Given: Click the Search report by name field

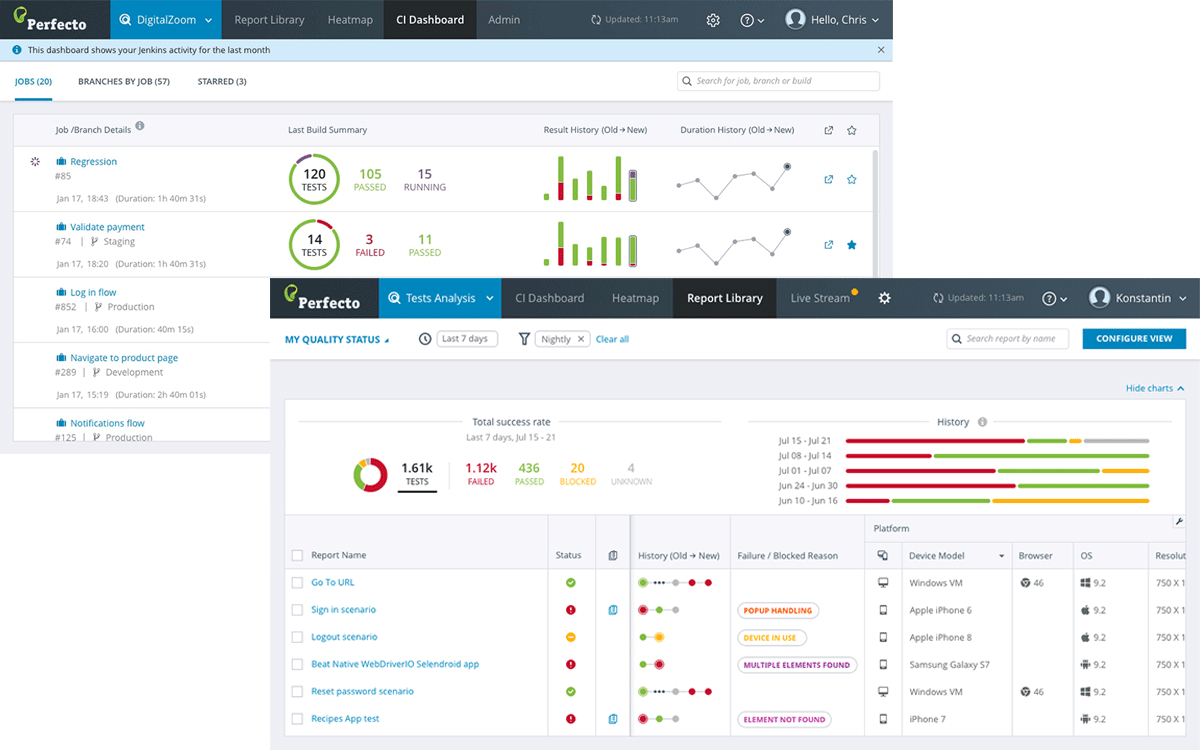Looking at the screenshot, I should pos(1008,339).
